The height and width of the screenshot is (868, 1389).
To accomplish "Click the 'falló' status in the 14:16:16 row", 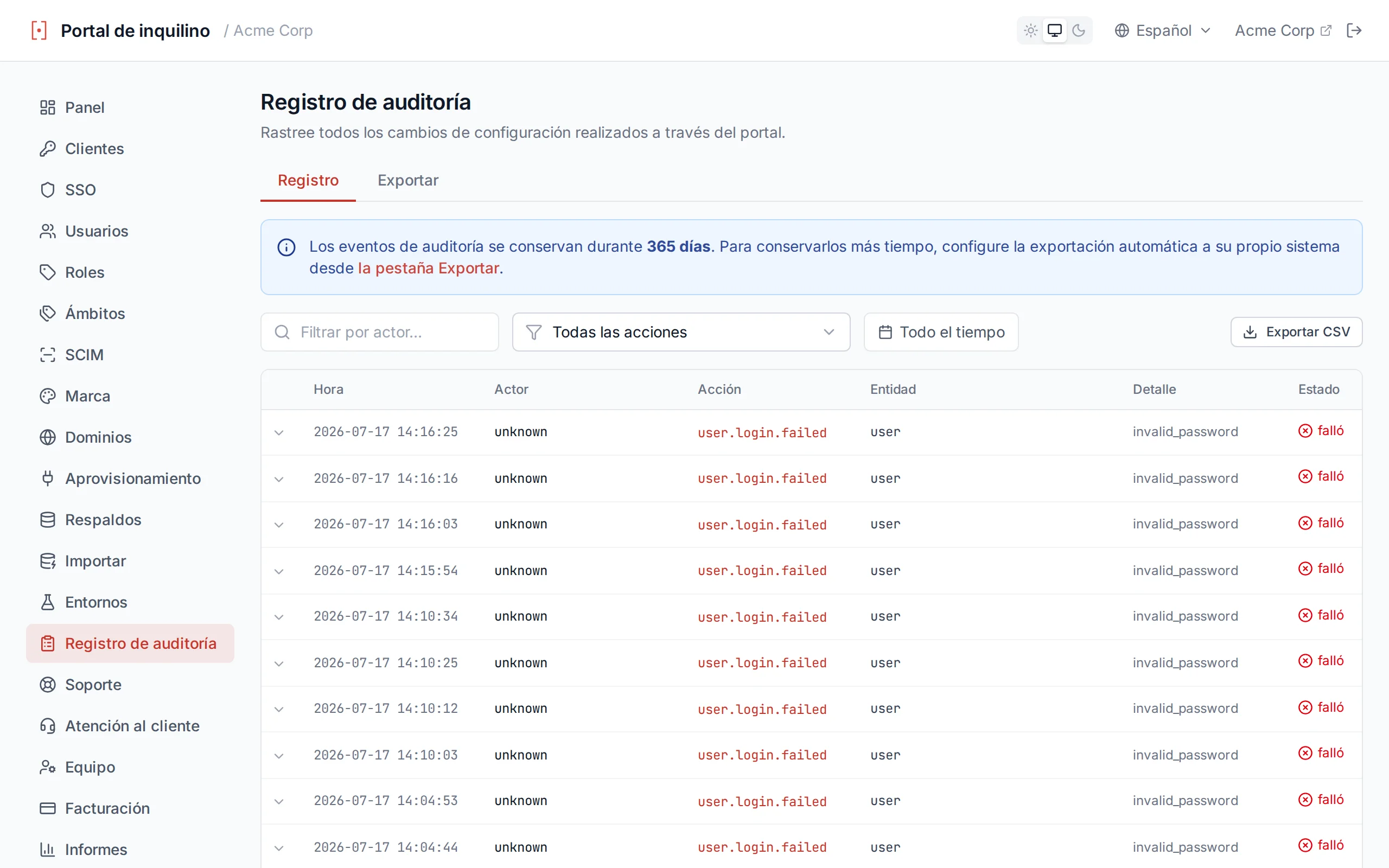I will (x=1321, y=476).
